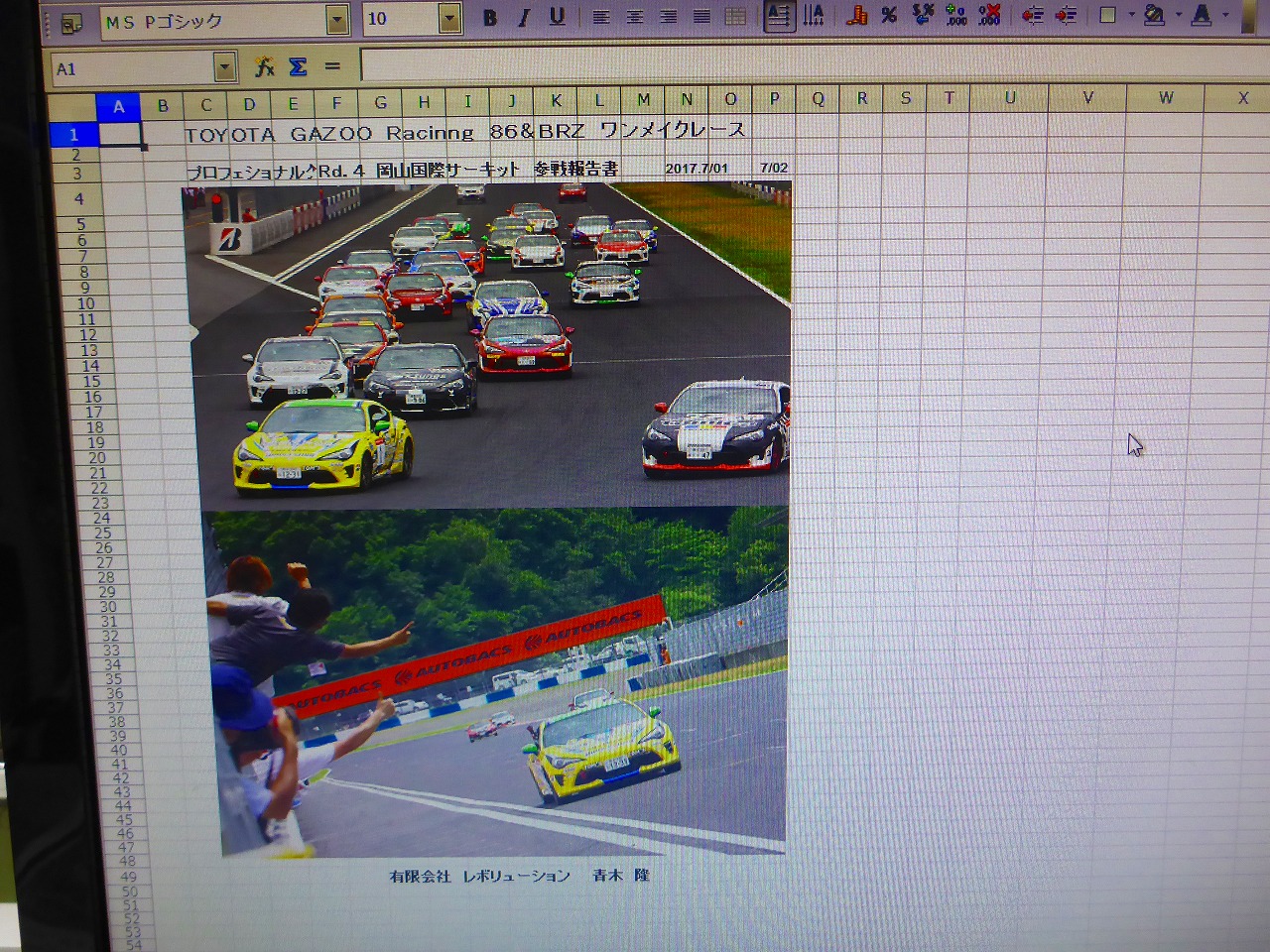Select column V header
This screenshot has width=1270, height=952.
point(1087,97)
